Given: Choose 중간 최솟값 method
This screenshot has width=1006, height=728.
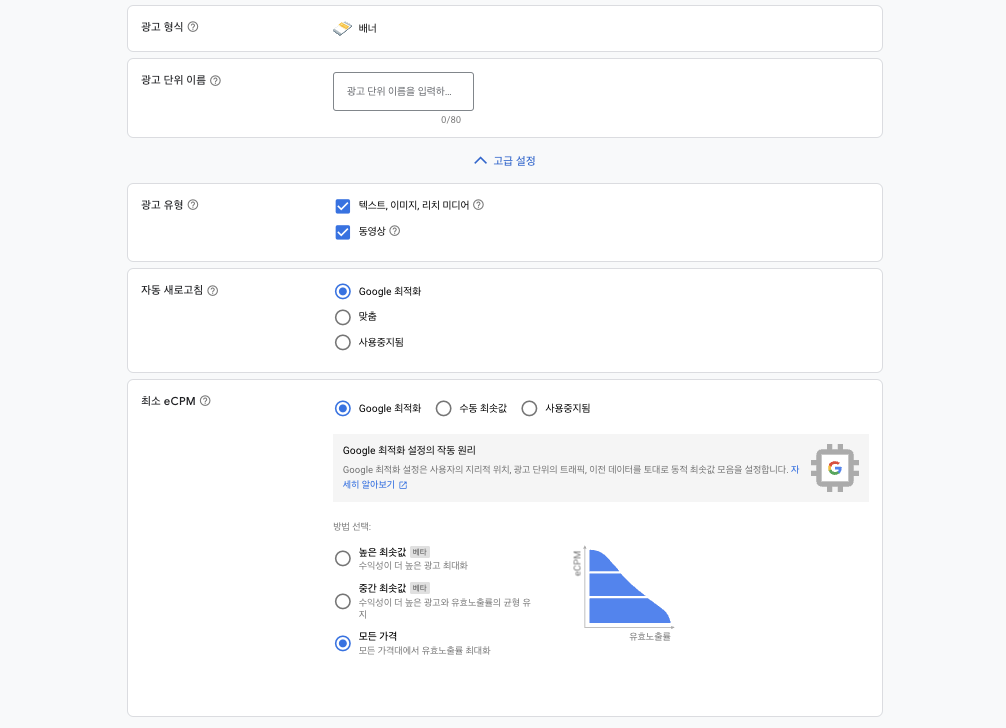Looking at the screenshot, I should (x=343, y=602).
